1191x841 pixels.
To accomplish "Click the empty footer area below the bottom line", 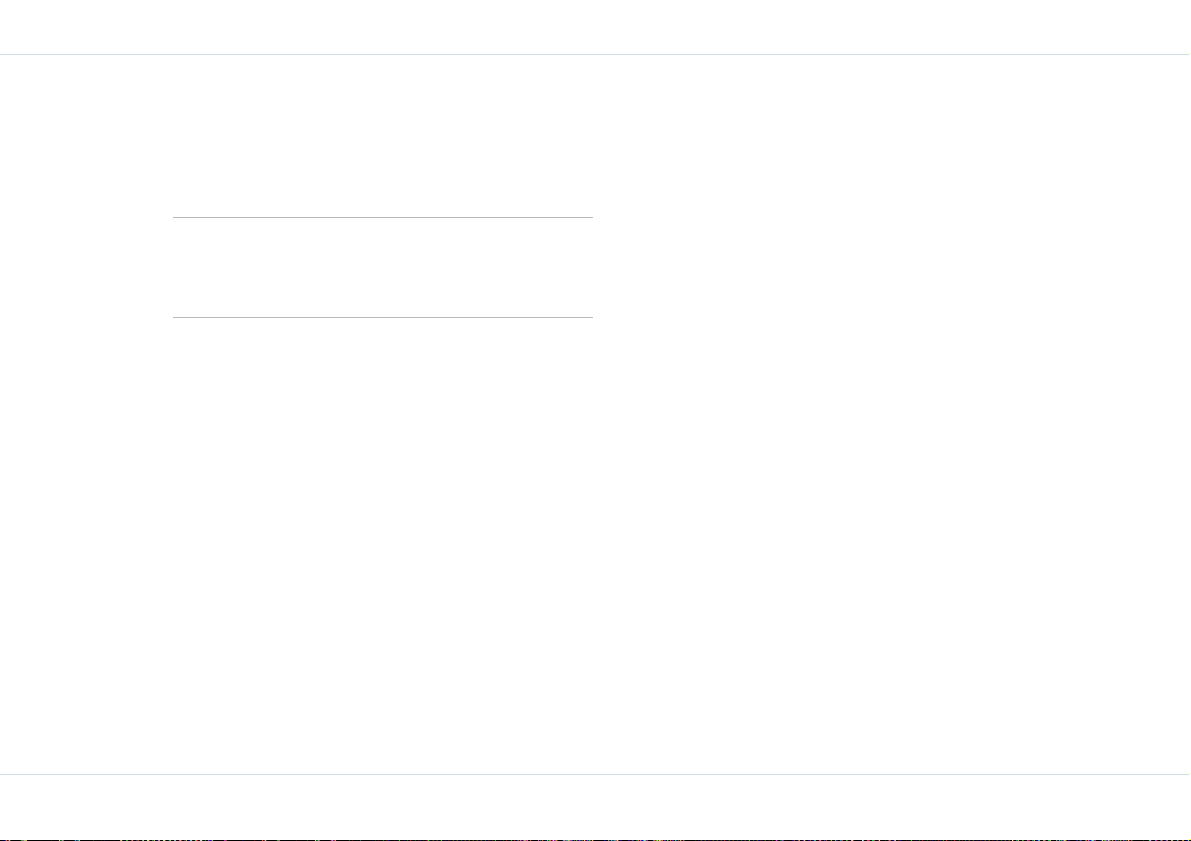I will (596, 806).
